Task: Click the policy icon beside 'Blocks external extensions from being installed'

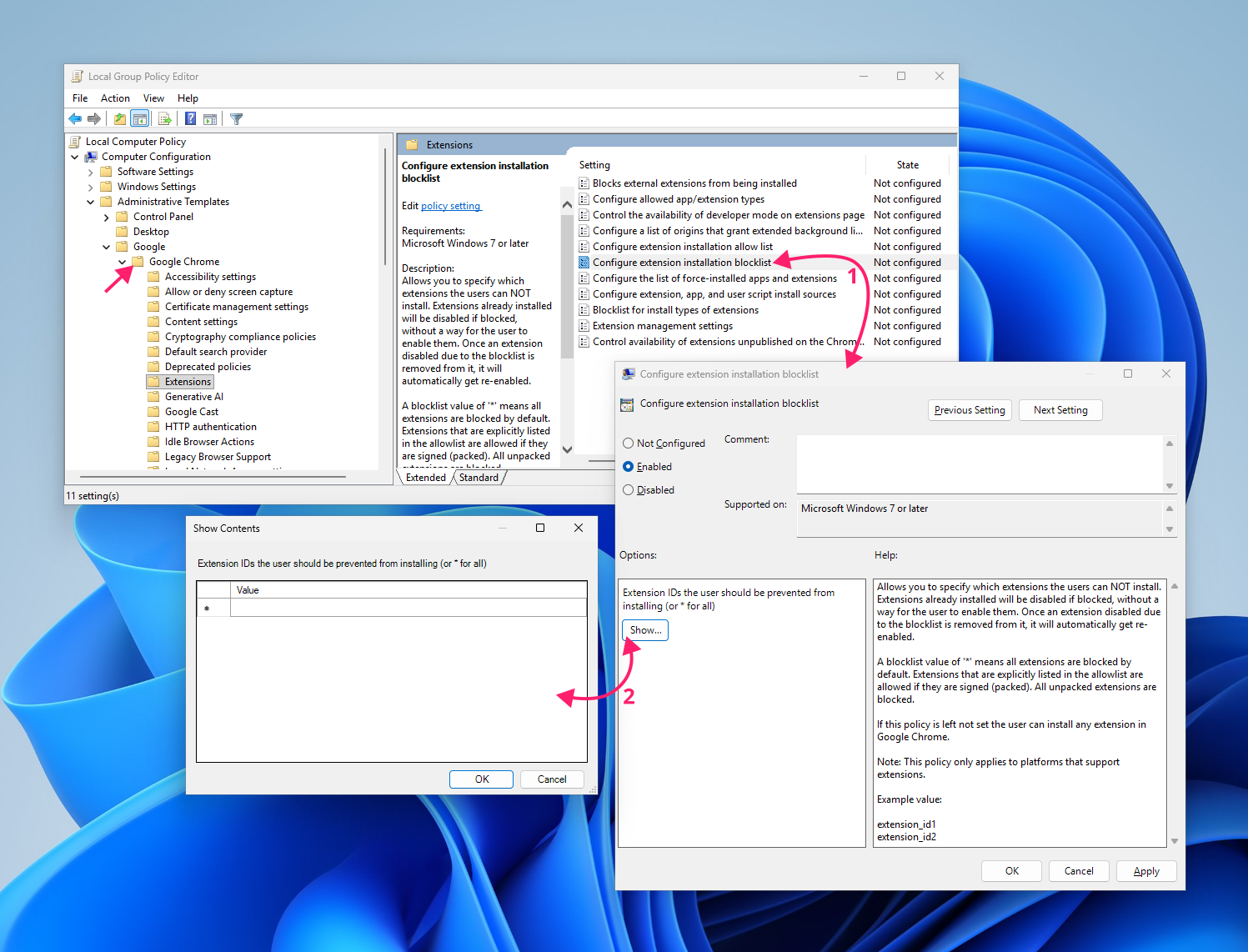Action: 584,183
